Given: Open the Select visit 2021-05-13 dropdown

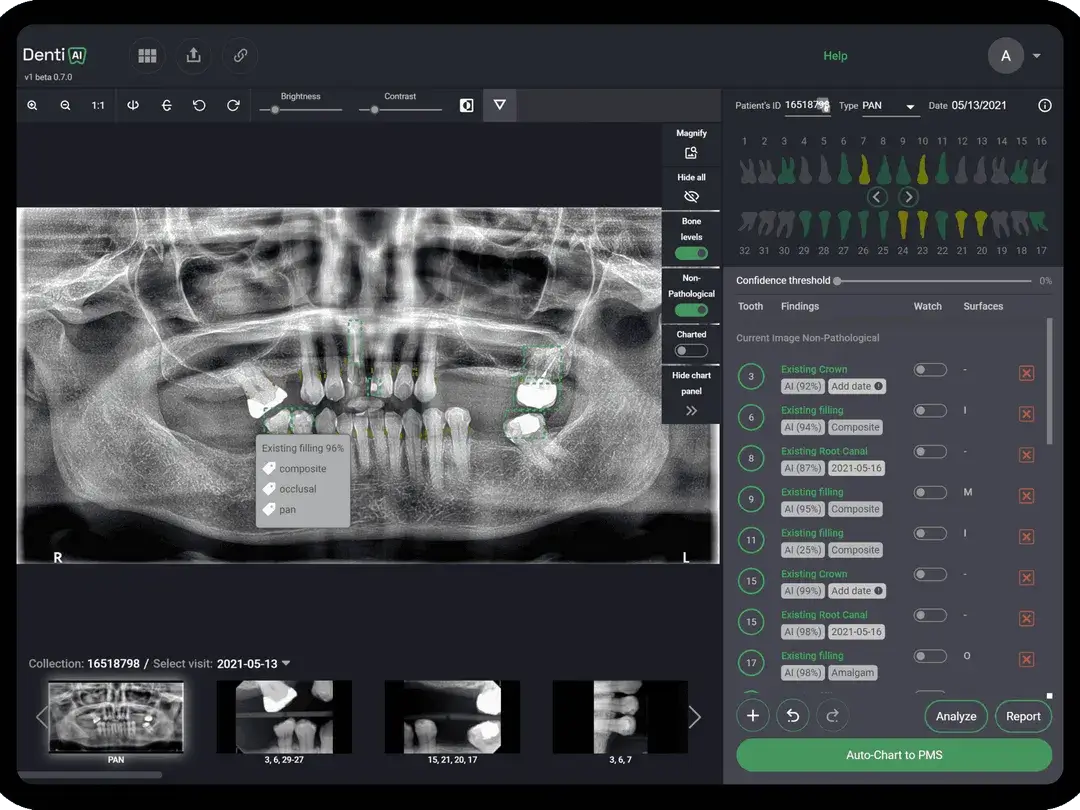Looking at the screenshot, I should (x=248, y=662).
